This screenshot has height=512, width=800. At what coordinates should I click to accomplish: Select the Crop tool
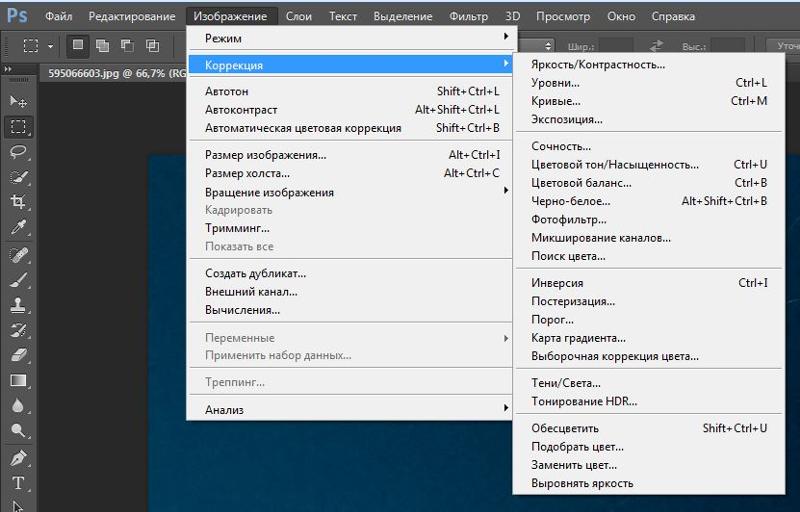[18, 202]
